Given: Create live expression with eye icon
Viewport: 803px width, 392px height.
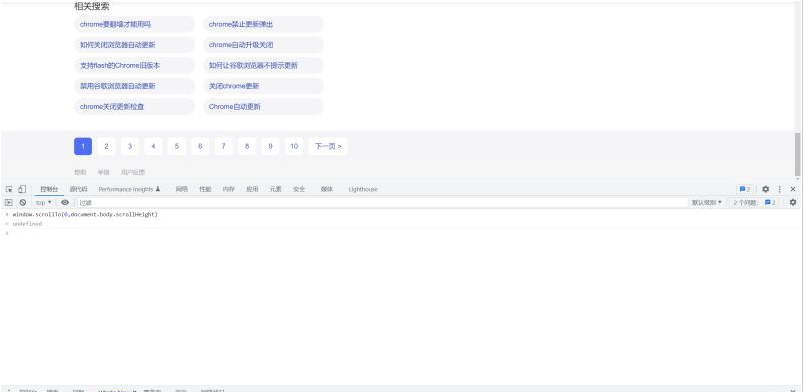Looking at the screenshot, I should pyautogui.click(x=65, y=202).
